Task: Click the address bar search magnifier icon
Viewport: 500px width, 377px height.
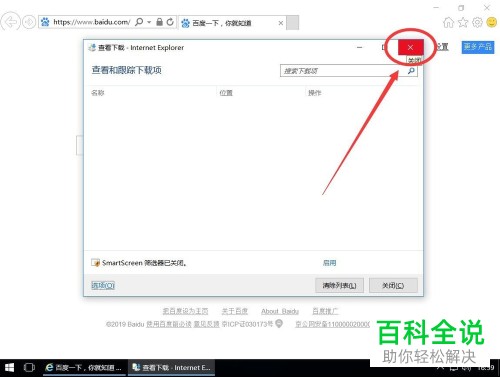Action: pyautogui.click(x=139, y=22)
